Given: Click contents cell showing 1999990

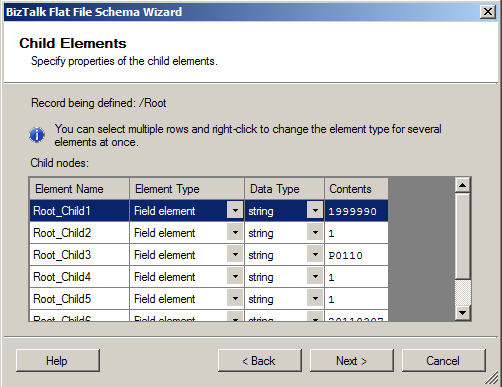Looking at the screenshot, I should click(x=356, y=211).
